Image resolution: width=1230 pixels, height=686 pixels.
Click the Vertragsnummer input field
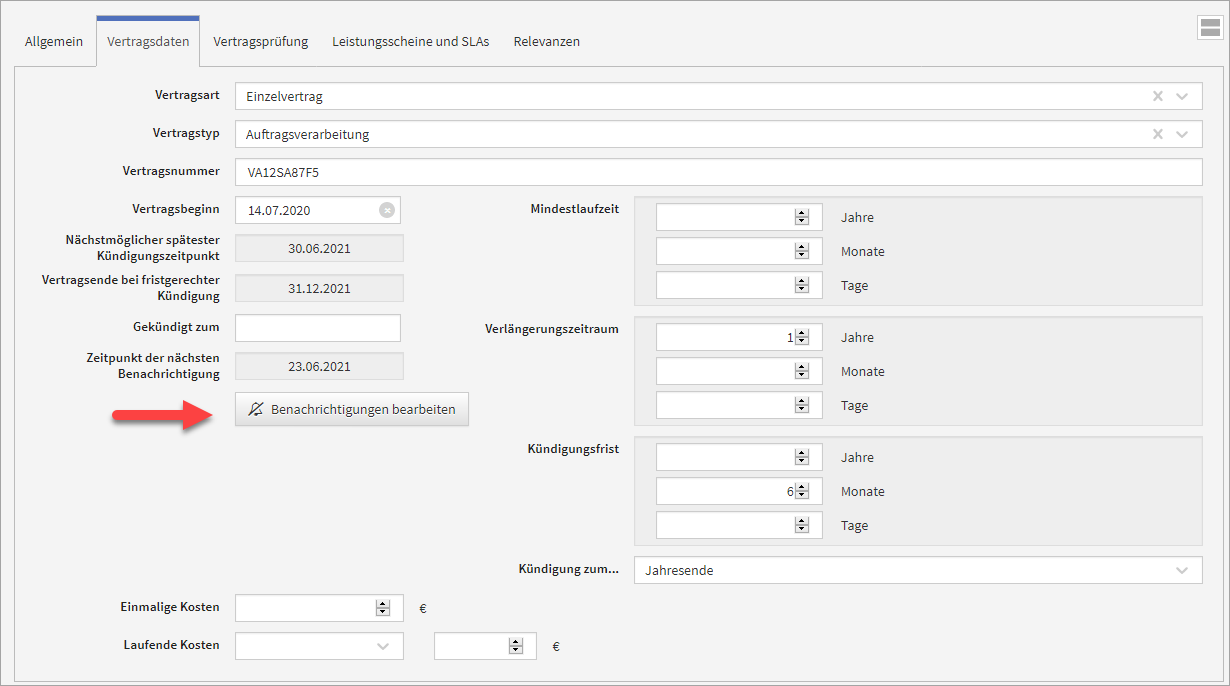pos(718,172)
